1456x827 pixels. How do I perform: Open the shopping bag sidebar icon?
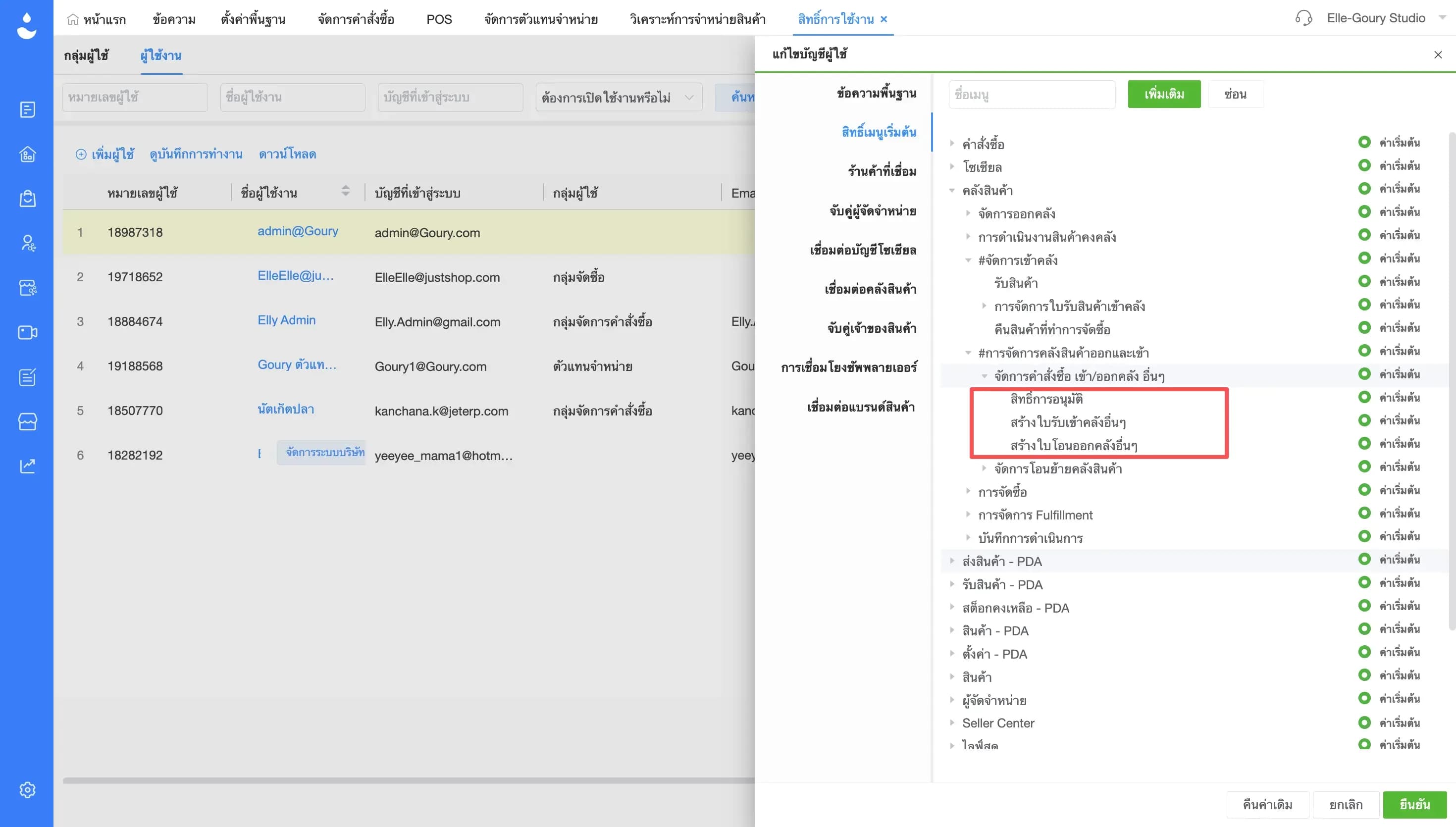point(27,199)
